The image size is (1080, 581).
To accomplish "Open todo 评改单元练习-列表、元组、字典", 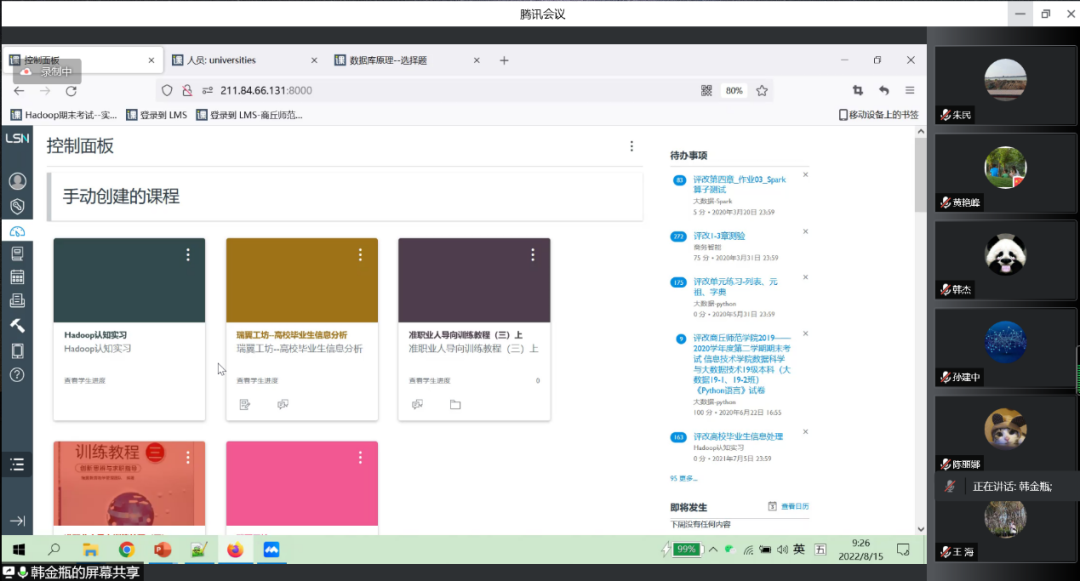I will [x=736, y=286].
